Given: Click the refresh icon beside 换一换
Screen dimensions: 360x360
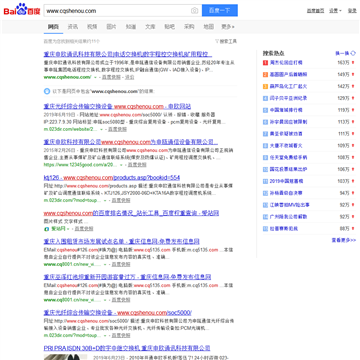Looking at the screenshot, I should click(x=353, y=53).
